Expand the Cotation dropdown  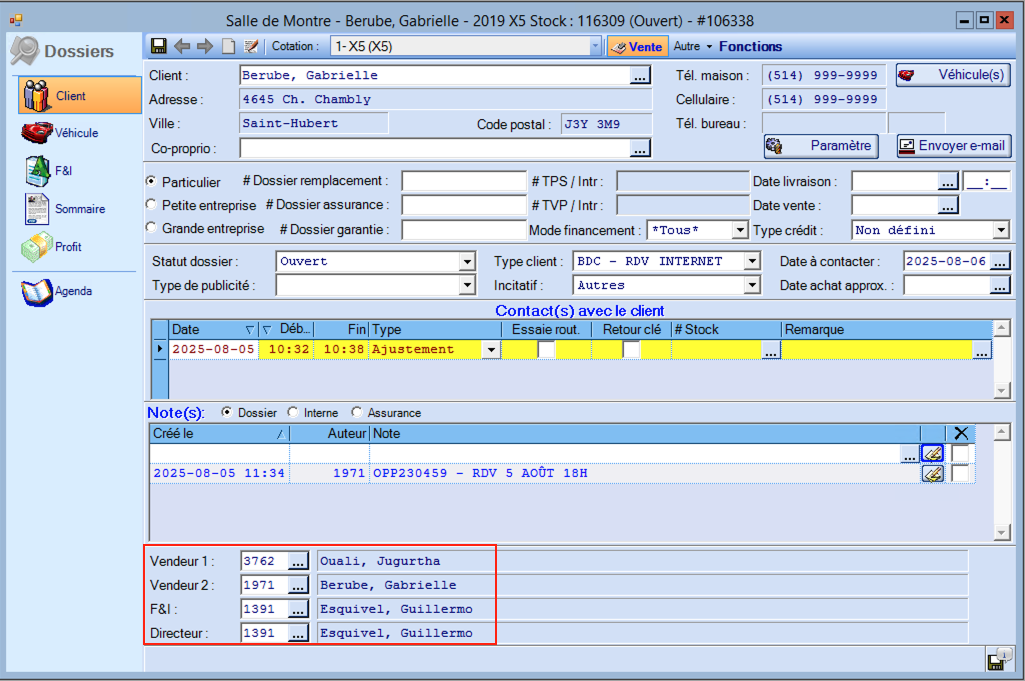point(595,46)
